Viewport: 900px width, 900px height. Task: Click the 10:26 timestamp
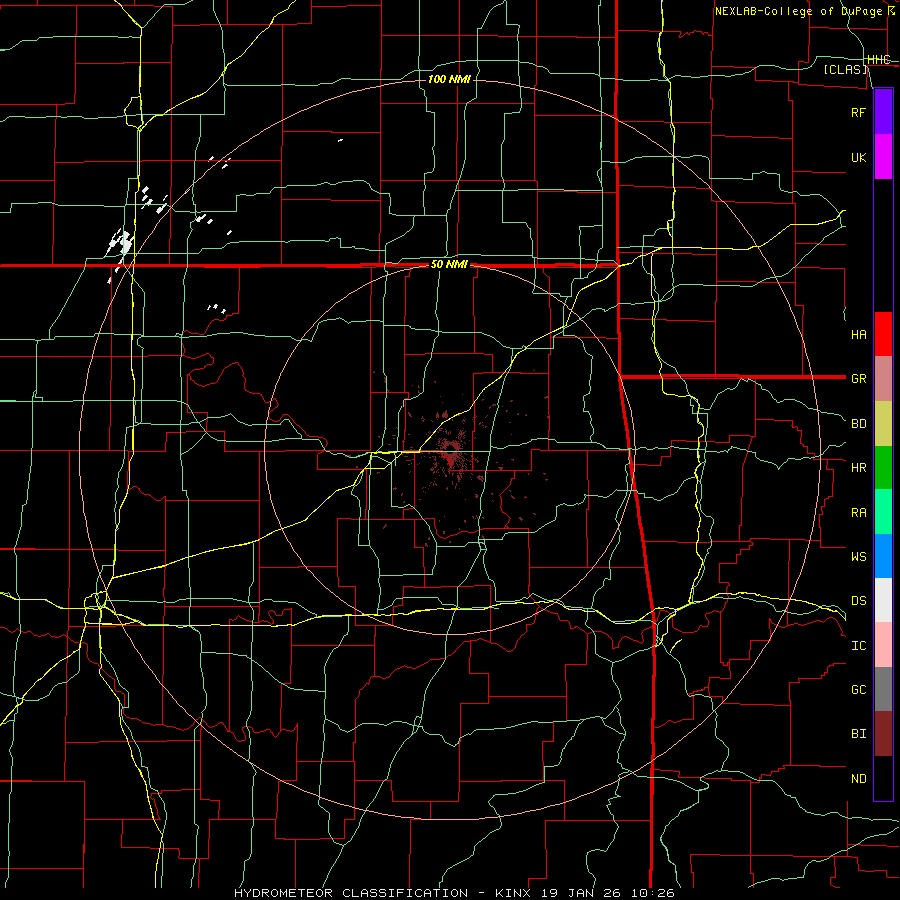click(x=653, y=893)
